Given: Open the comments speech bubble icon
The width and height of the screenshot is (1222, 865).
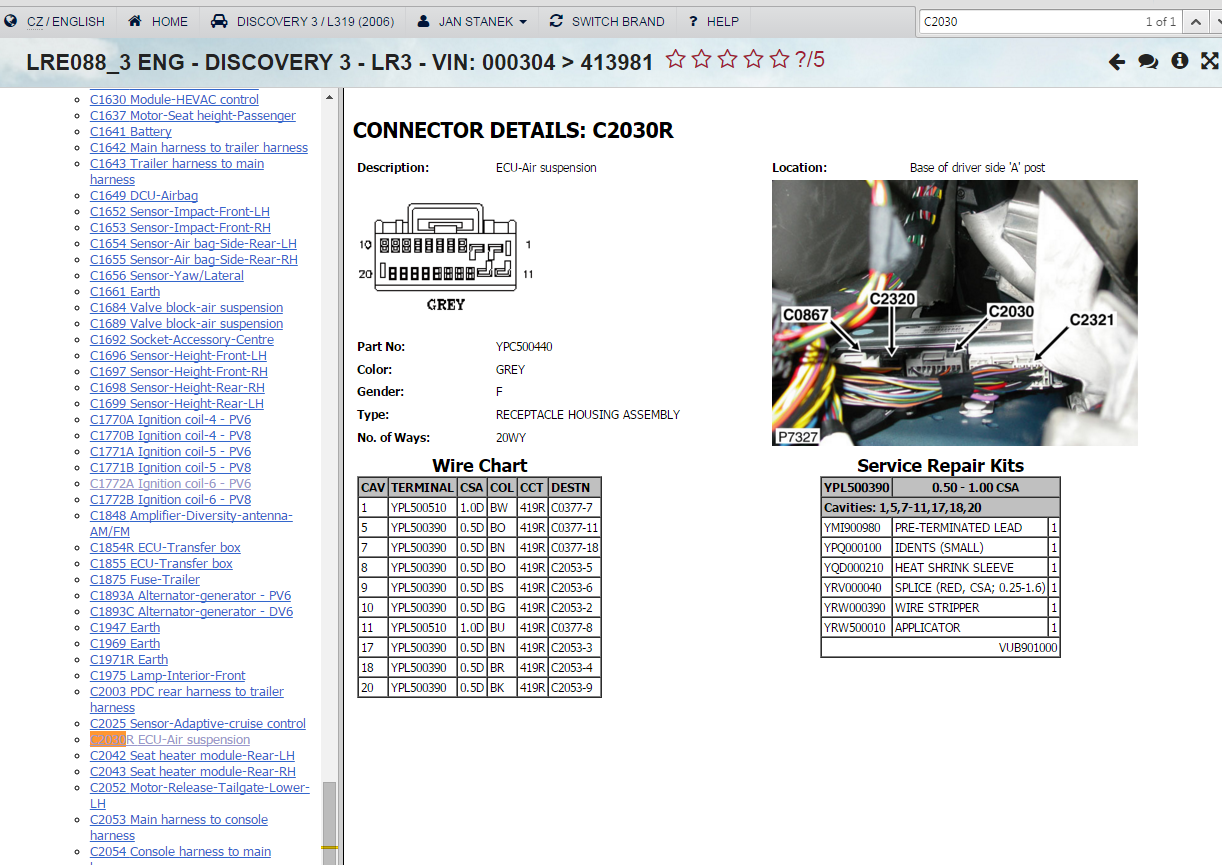Looking at the screenshot, I should click(x=1148, y=62).
